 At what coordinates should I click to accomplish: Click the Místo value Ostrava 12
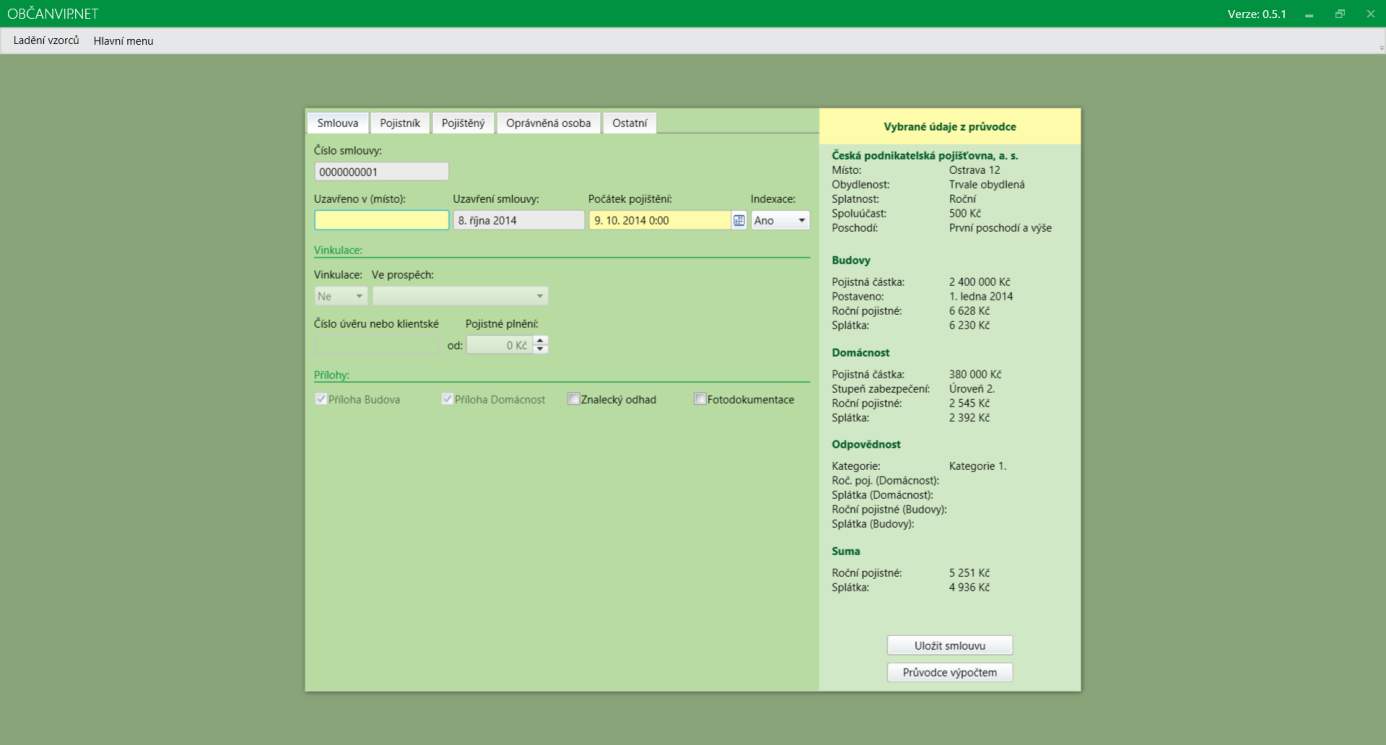975,170
